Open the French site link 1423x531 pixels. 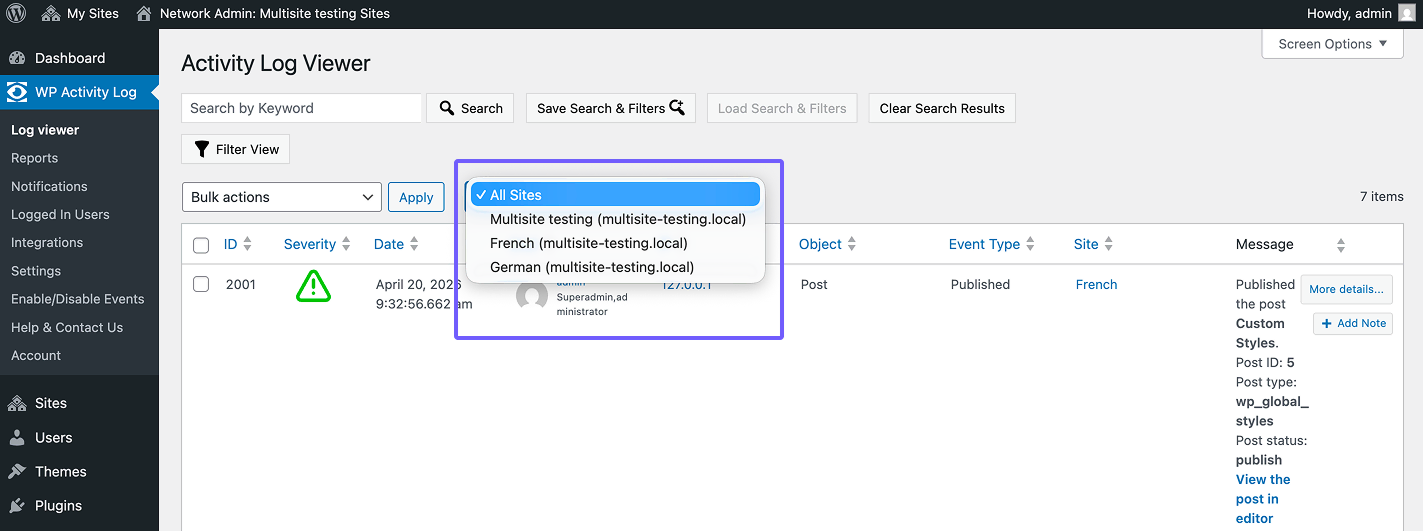point(1096,284)
